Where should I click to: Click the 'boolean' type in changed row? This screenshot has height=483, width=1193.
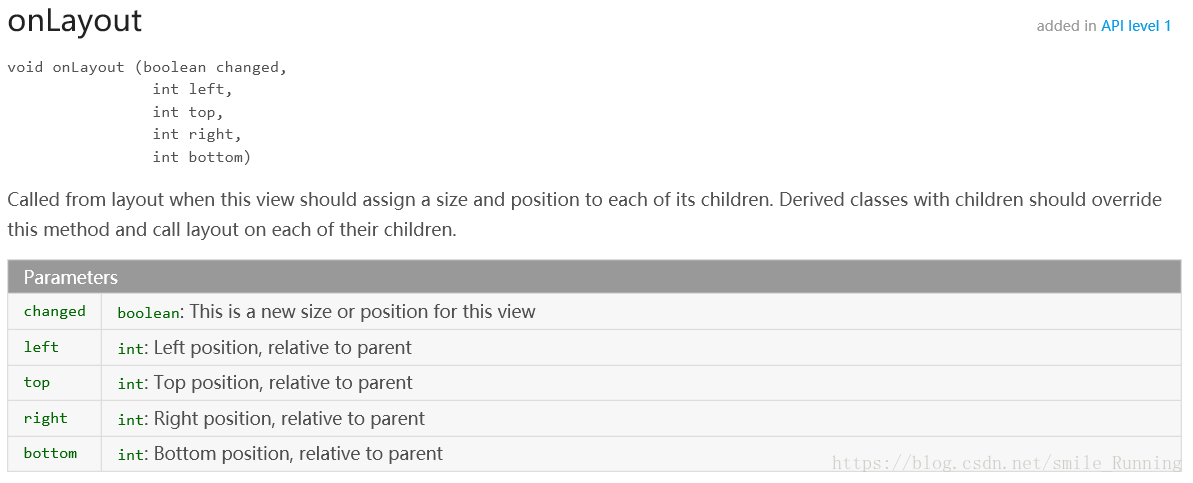tap(148, 312)
